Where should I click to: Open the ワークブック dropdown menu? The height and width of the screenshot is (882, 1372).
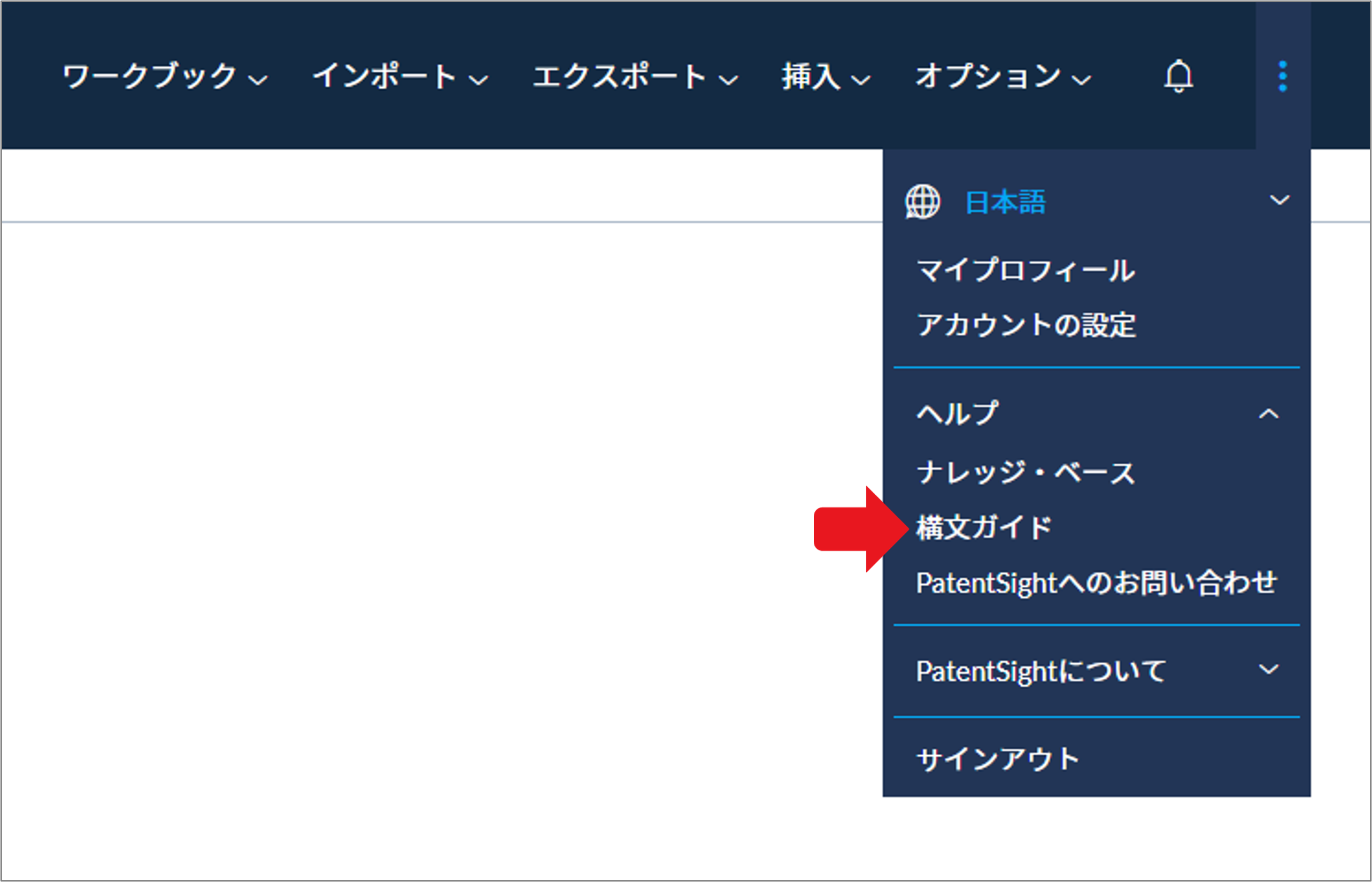coord(164,76)
